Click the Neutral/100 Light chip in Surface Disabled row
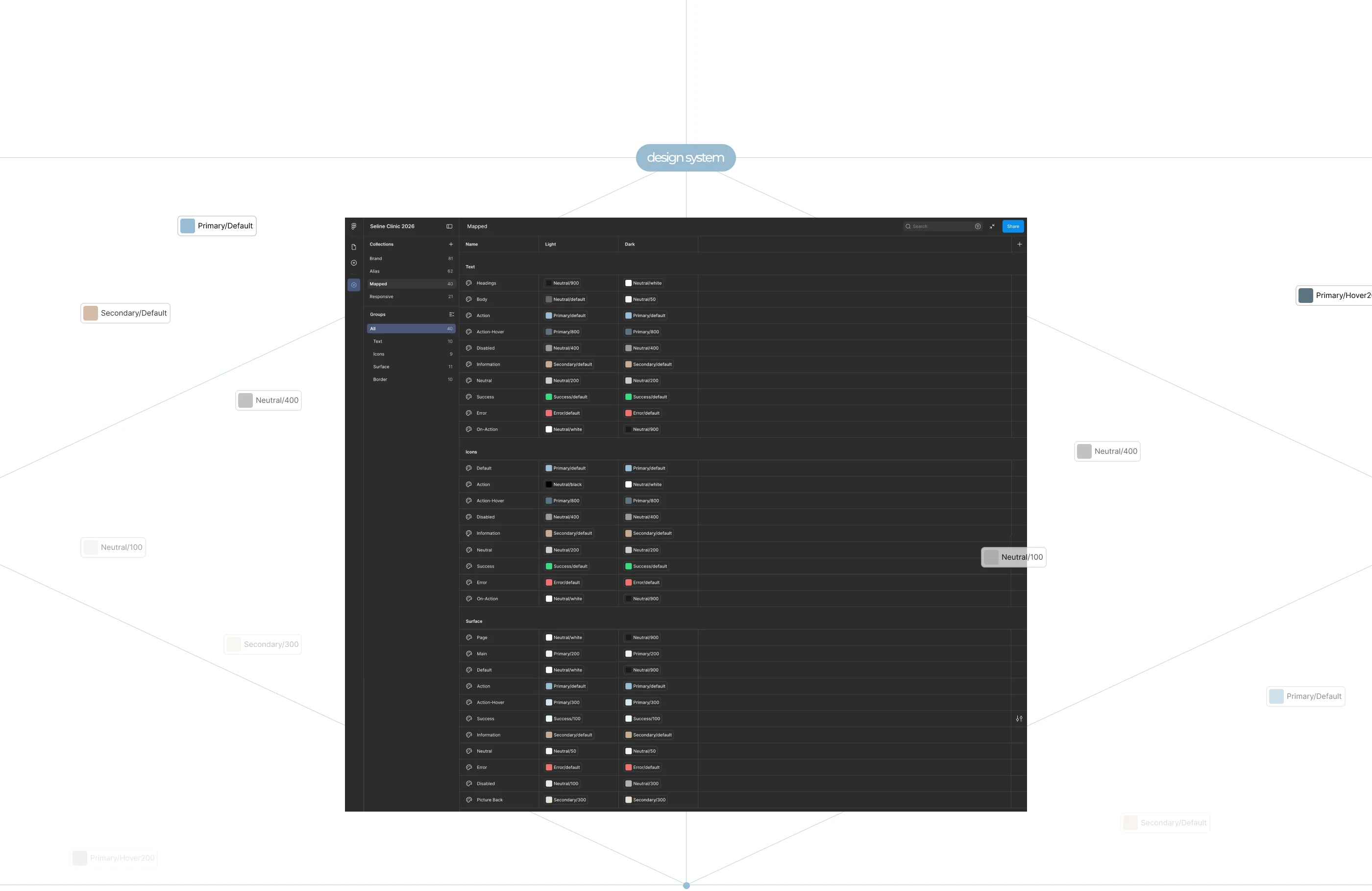The height and width of the screenshot is (891, 1372). [x=562, y=784]
